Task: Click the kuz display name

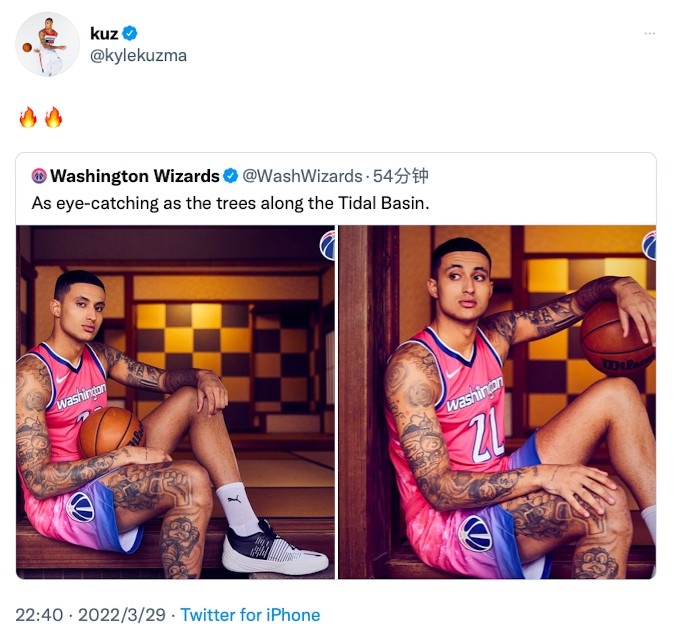Action: point(104,33)
